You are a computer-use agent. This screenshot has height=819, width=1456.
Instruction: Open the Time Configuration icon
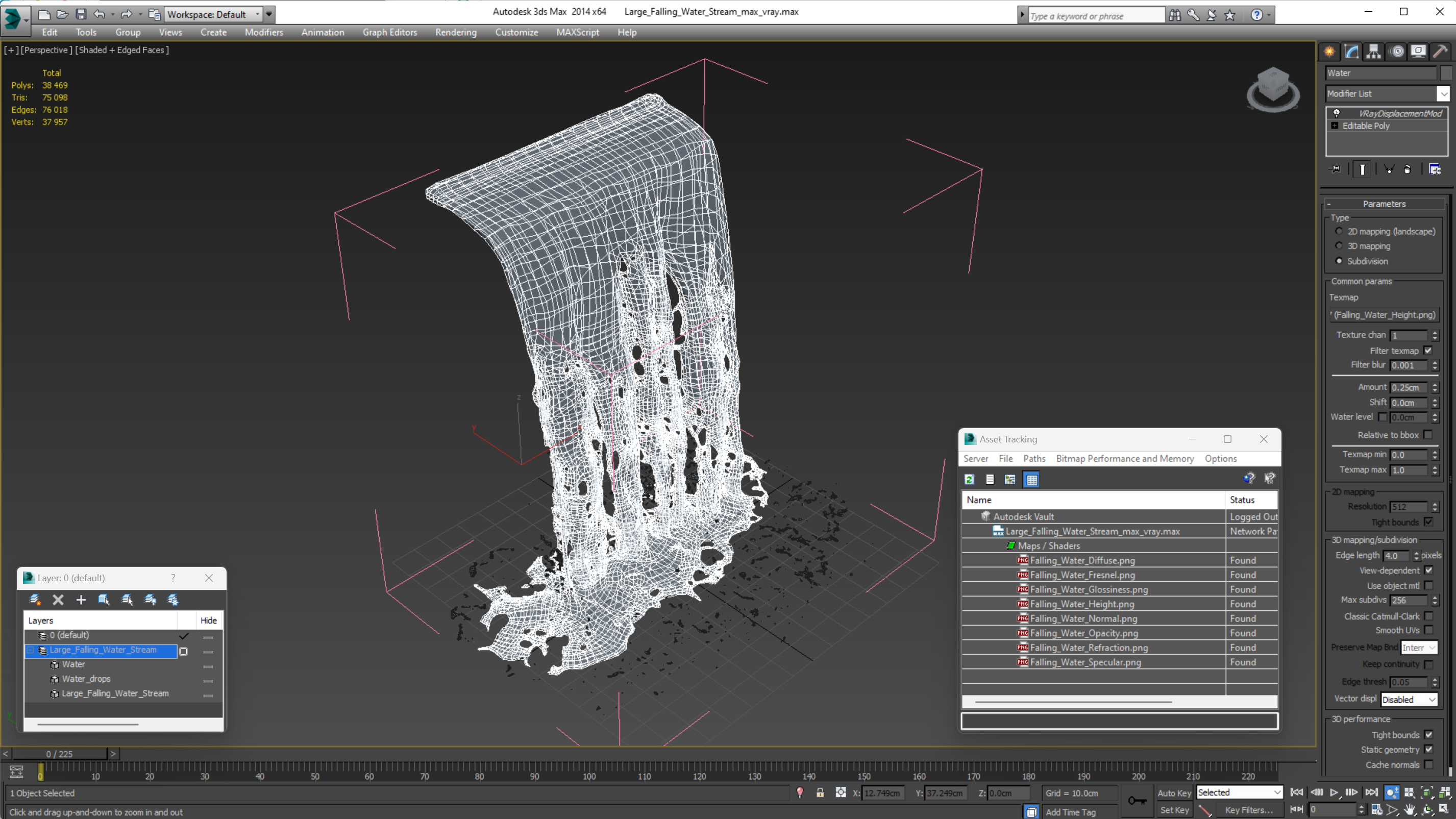click(1376, 810)
